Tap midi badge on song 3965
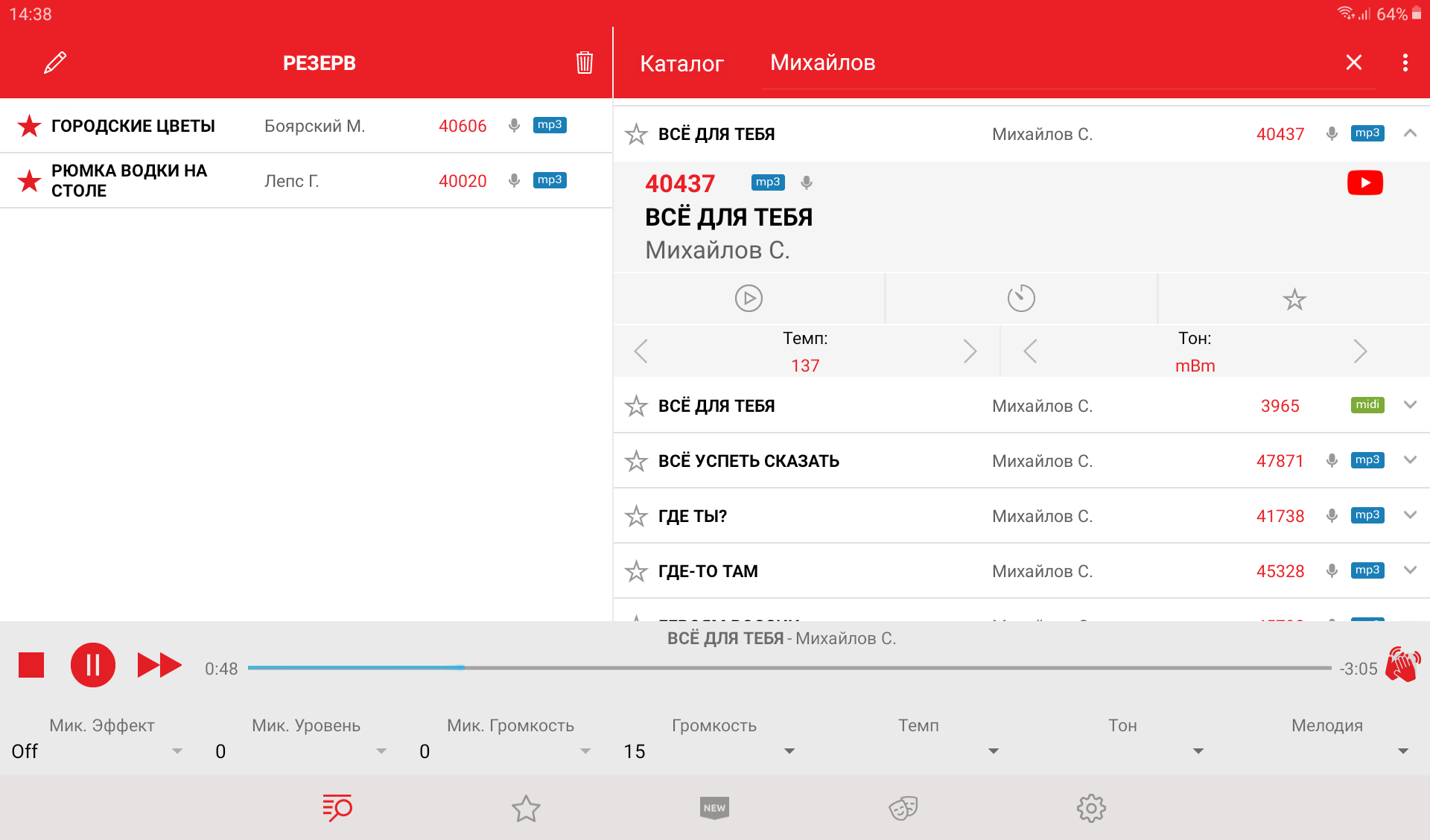 [1367, 405]
